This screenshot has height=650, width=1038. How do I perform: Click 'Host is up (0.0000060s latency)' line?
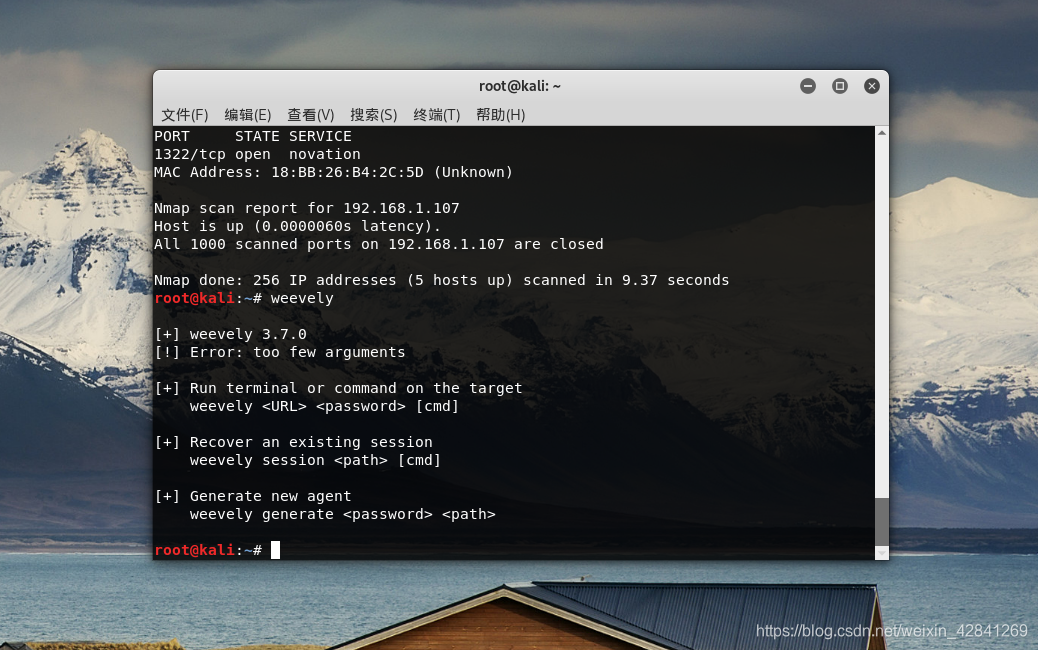pos(297,226)
